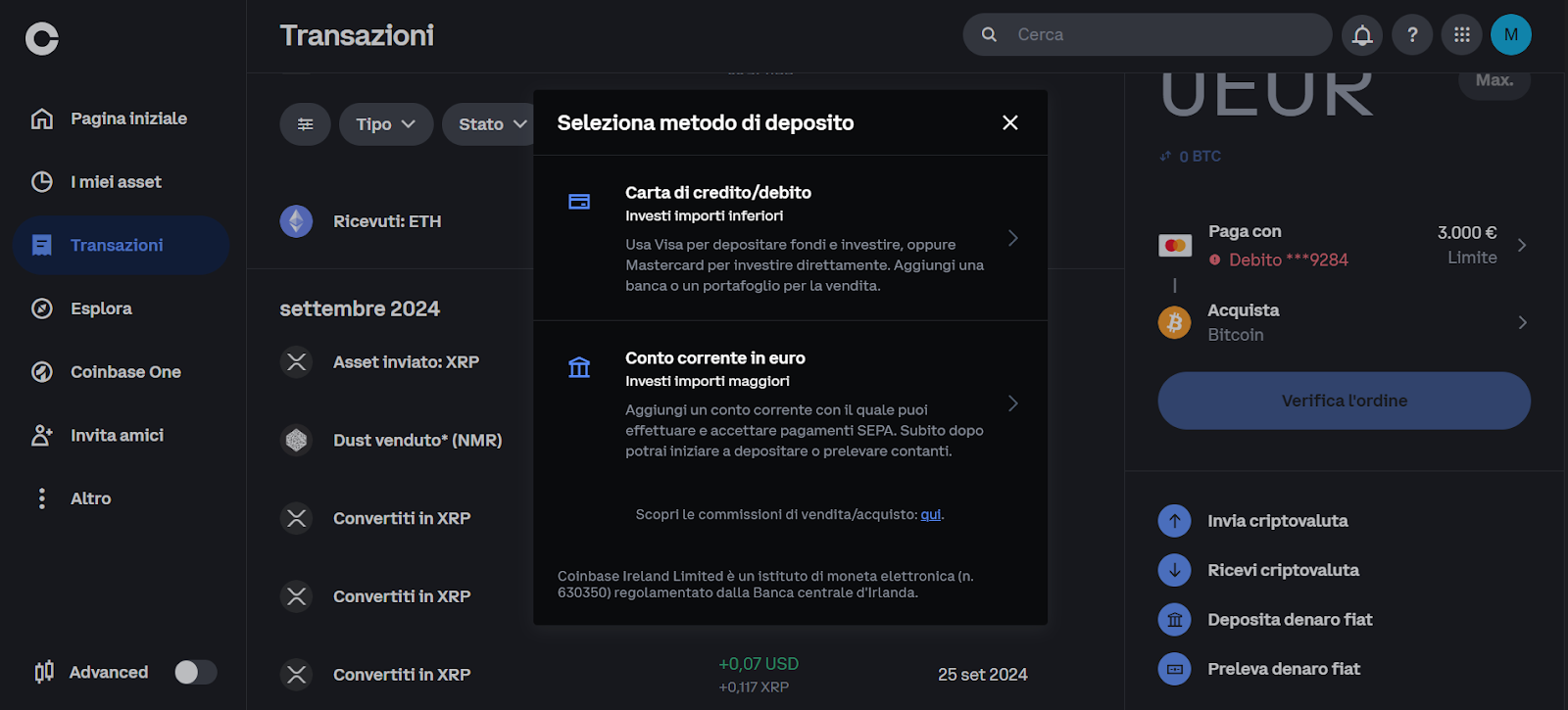
Task: Close the deposit method dialog
Action: 1010,122
